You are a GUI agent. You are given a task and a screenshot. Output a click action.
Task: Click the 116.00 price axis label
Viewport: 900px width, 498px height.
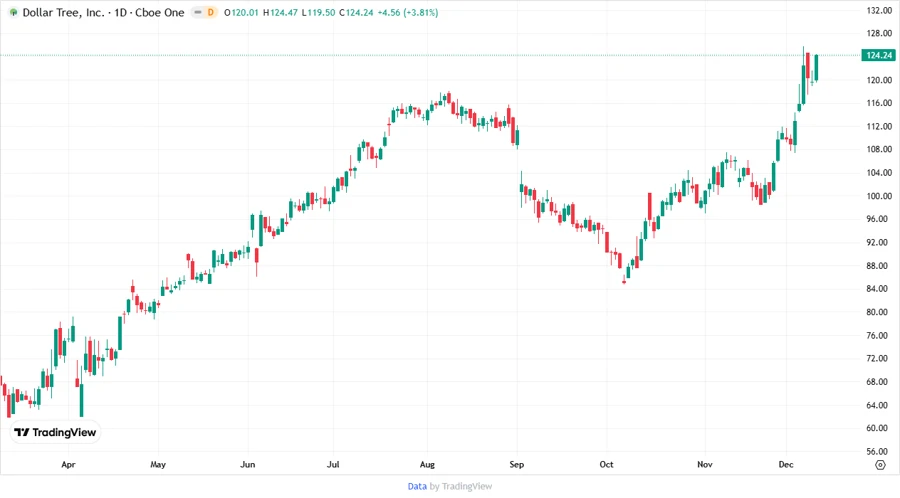click(x=879, y=103)
